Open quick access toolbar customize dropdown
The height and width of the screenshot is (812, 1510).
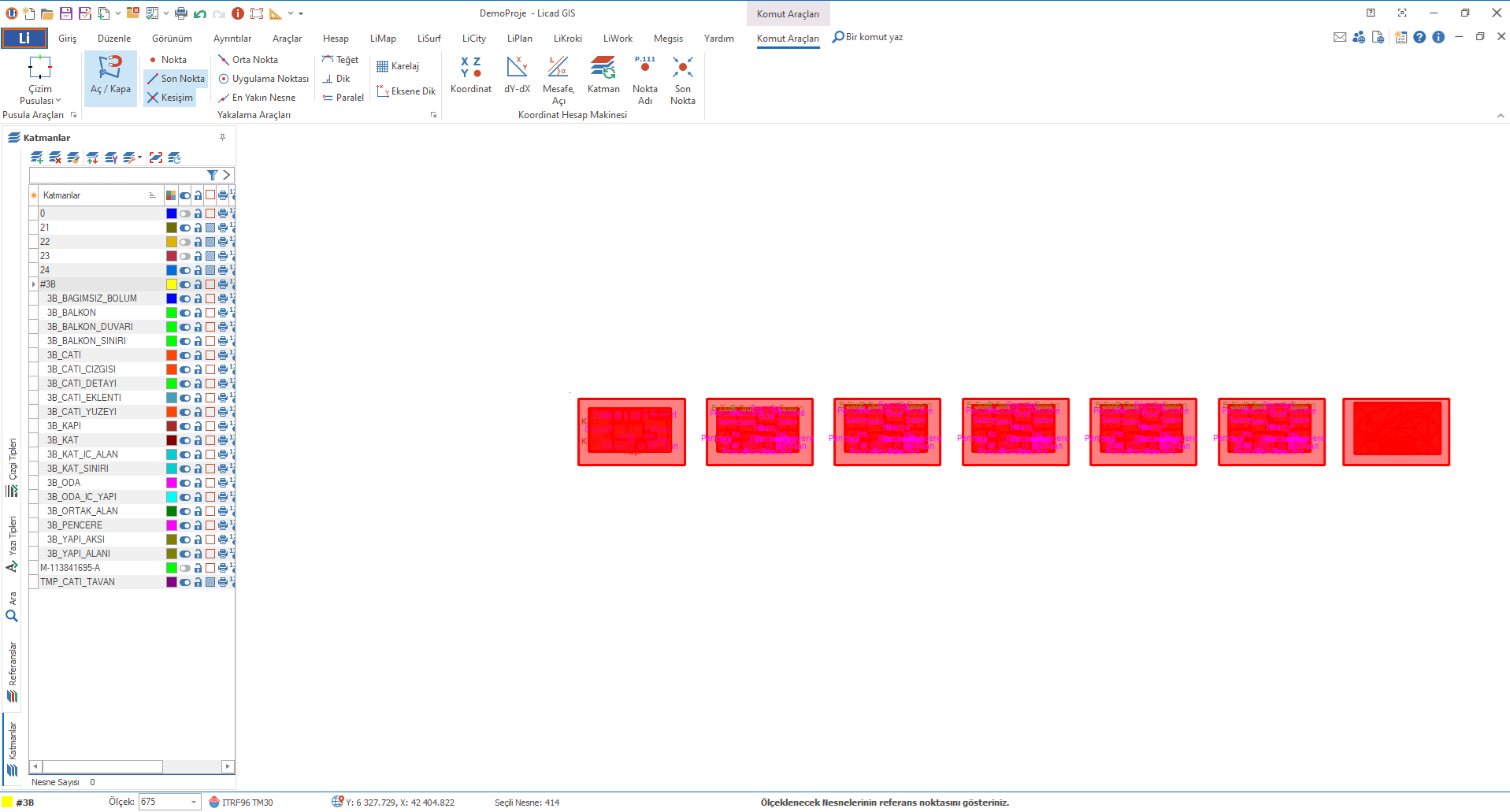[301, 13]
